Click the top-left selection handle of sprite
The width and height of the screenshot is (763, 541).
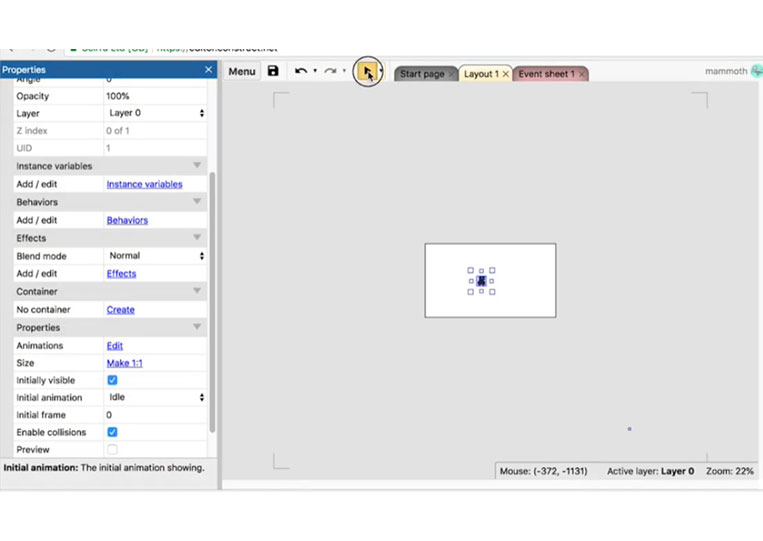tap(470, 270)
